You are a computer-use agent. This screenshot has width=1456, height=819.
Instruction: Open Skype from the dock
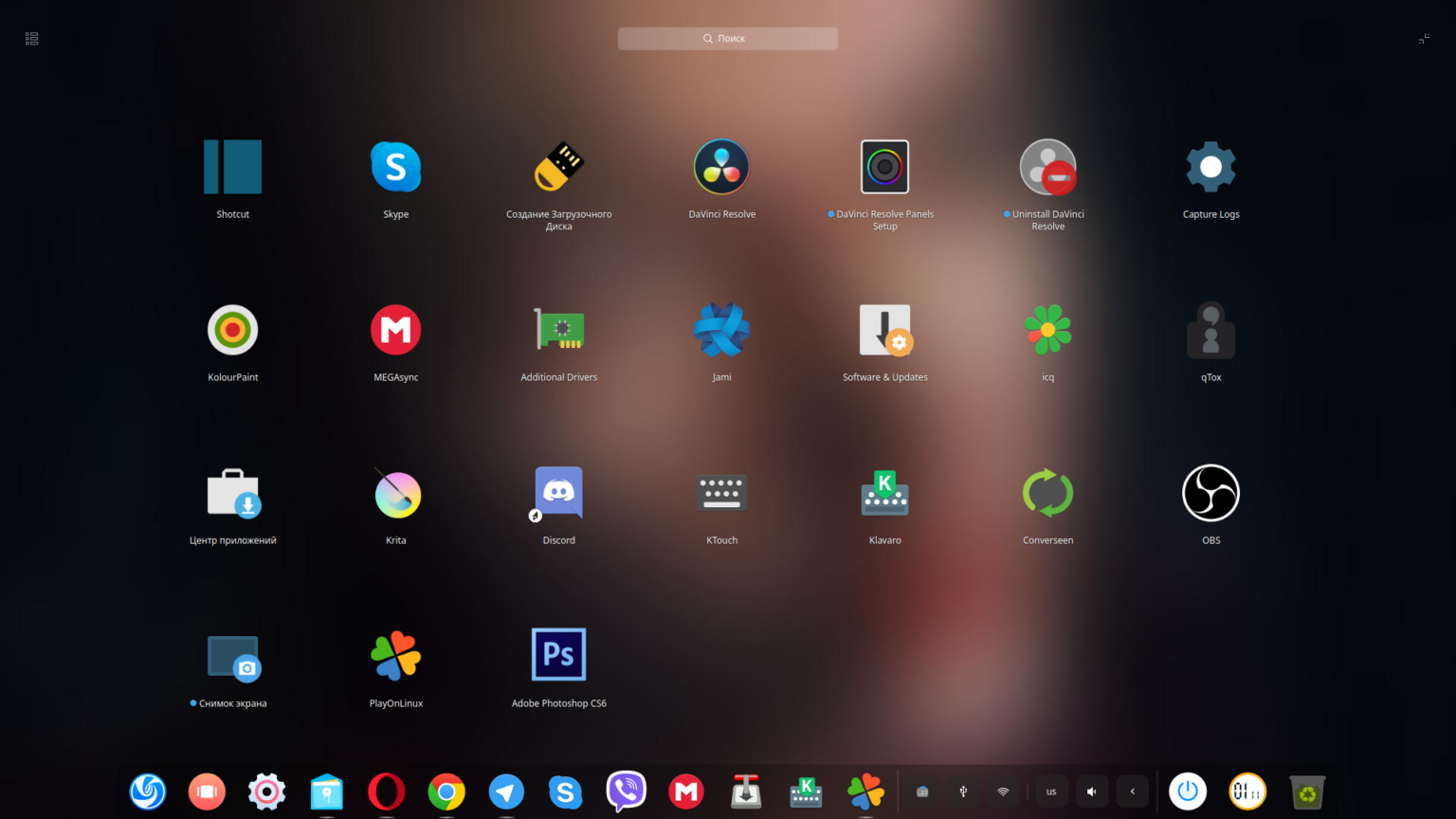tap(565, 792)
